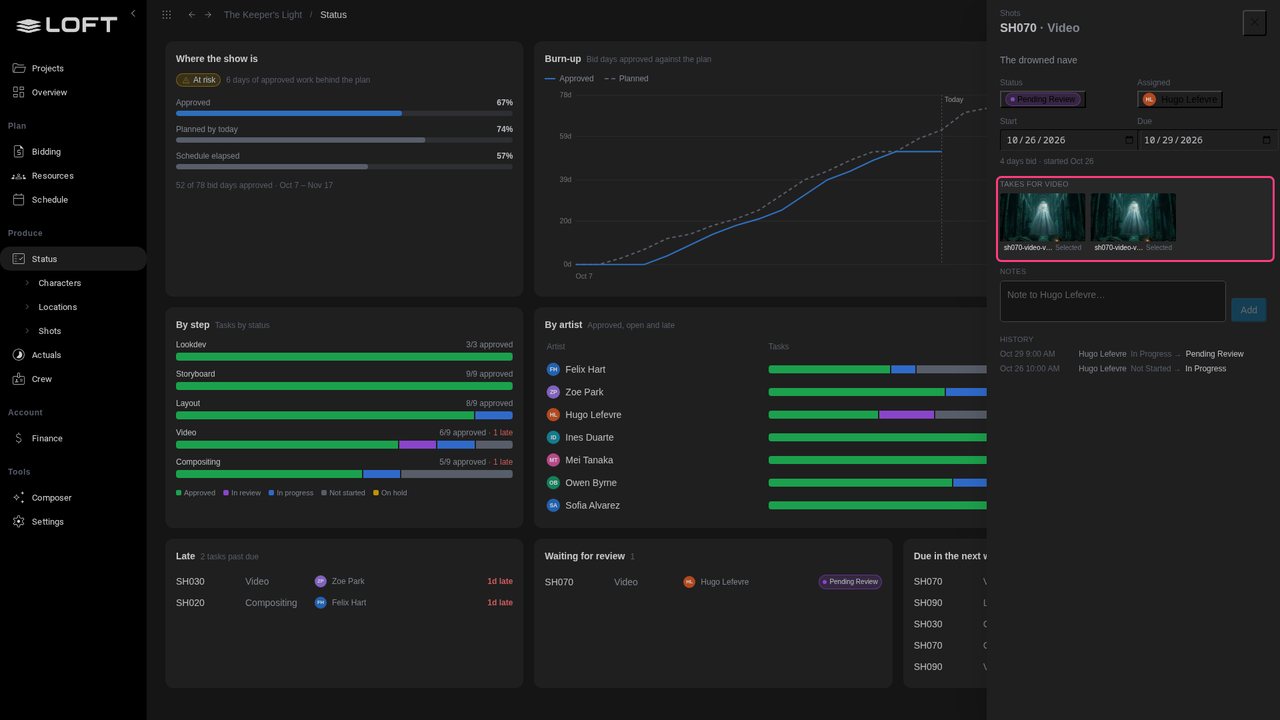The width and height of the screenshot is (1280, 720).
Task: Click Pending Review badge in Waiting for review
Action: (x=850, y=582)
